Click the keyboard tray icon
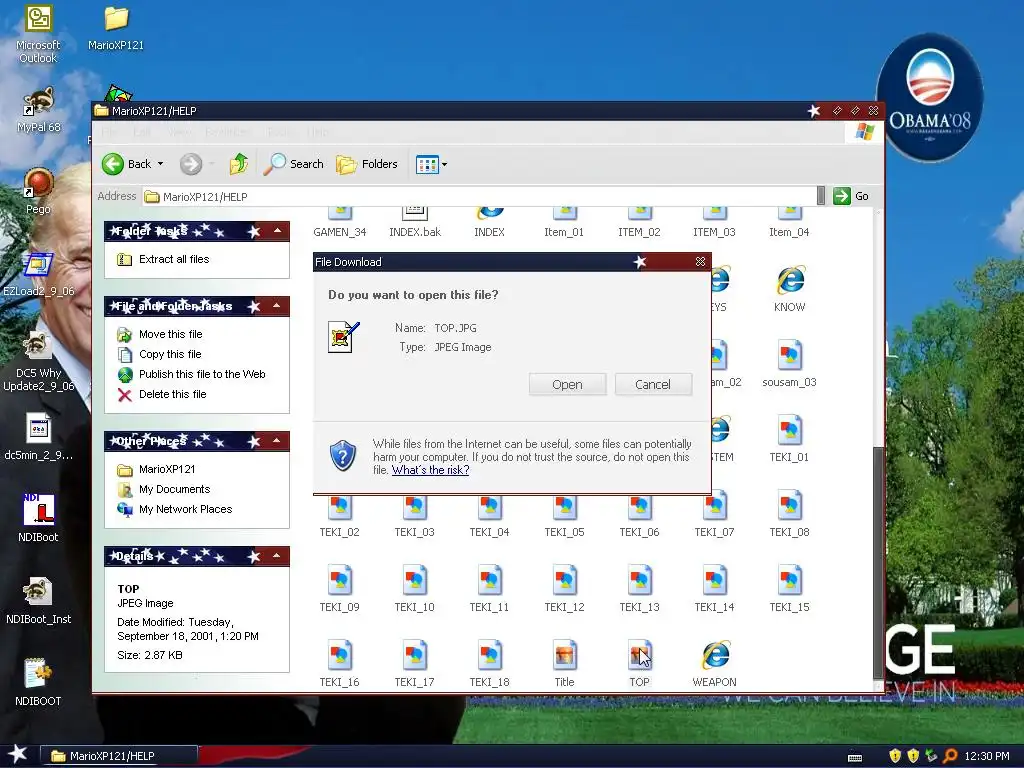Image resolution: width=1024 pixels, height=768 pixels. pyautogui.click(x=854, y=758)
